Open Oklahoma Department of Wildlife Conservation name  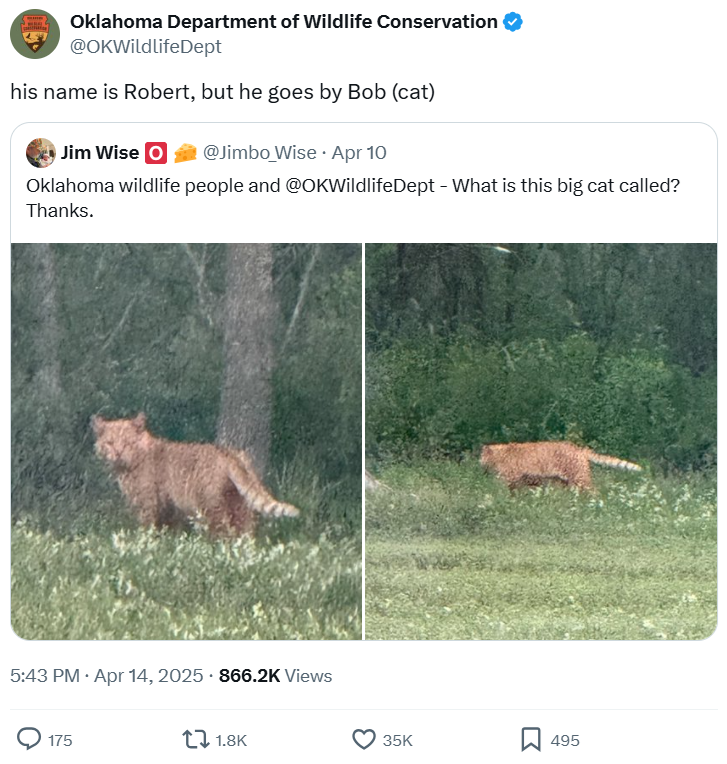tap(283, 22)
